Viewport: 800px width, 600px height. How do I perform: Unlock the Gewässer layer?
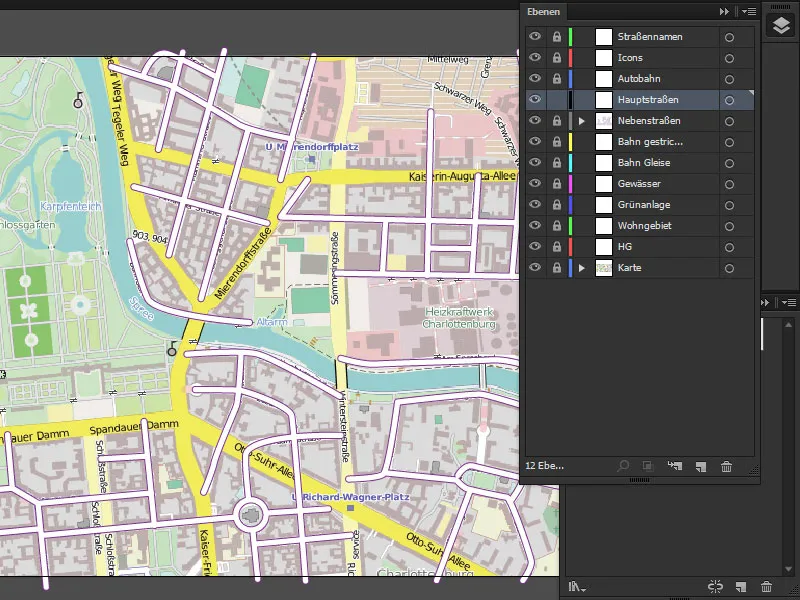(x=557, y=184)
